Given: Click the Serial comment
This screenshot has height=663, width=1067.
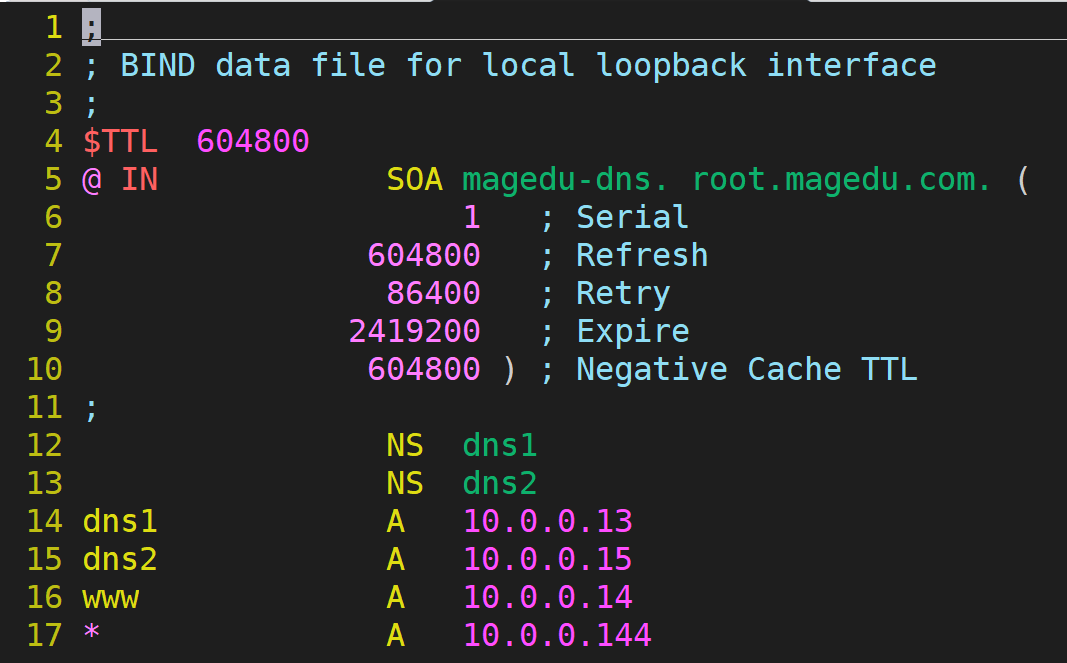Looking at the screenshot, I should (x=632, y=218).
